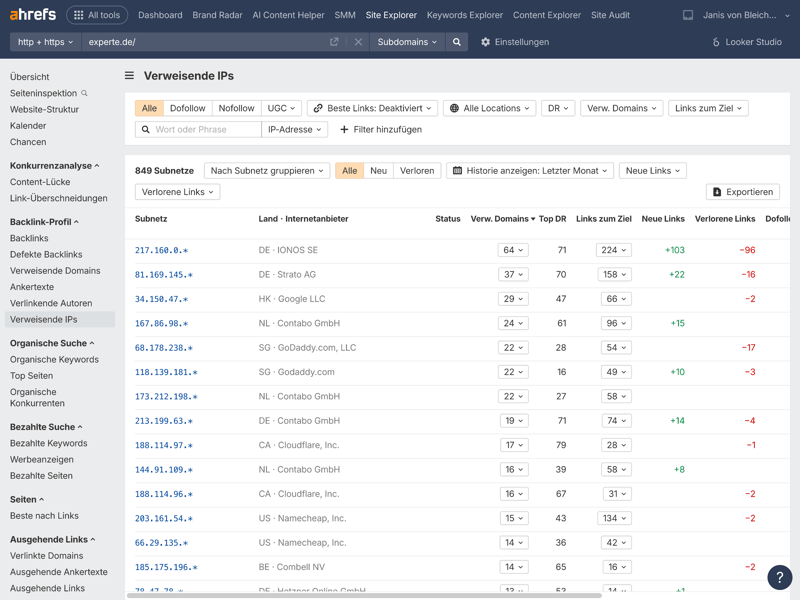Click the Exportieren button
800x600 pixels.
[742, 192]
